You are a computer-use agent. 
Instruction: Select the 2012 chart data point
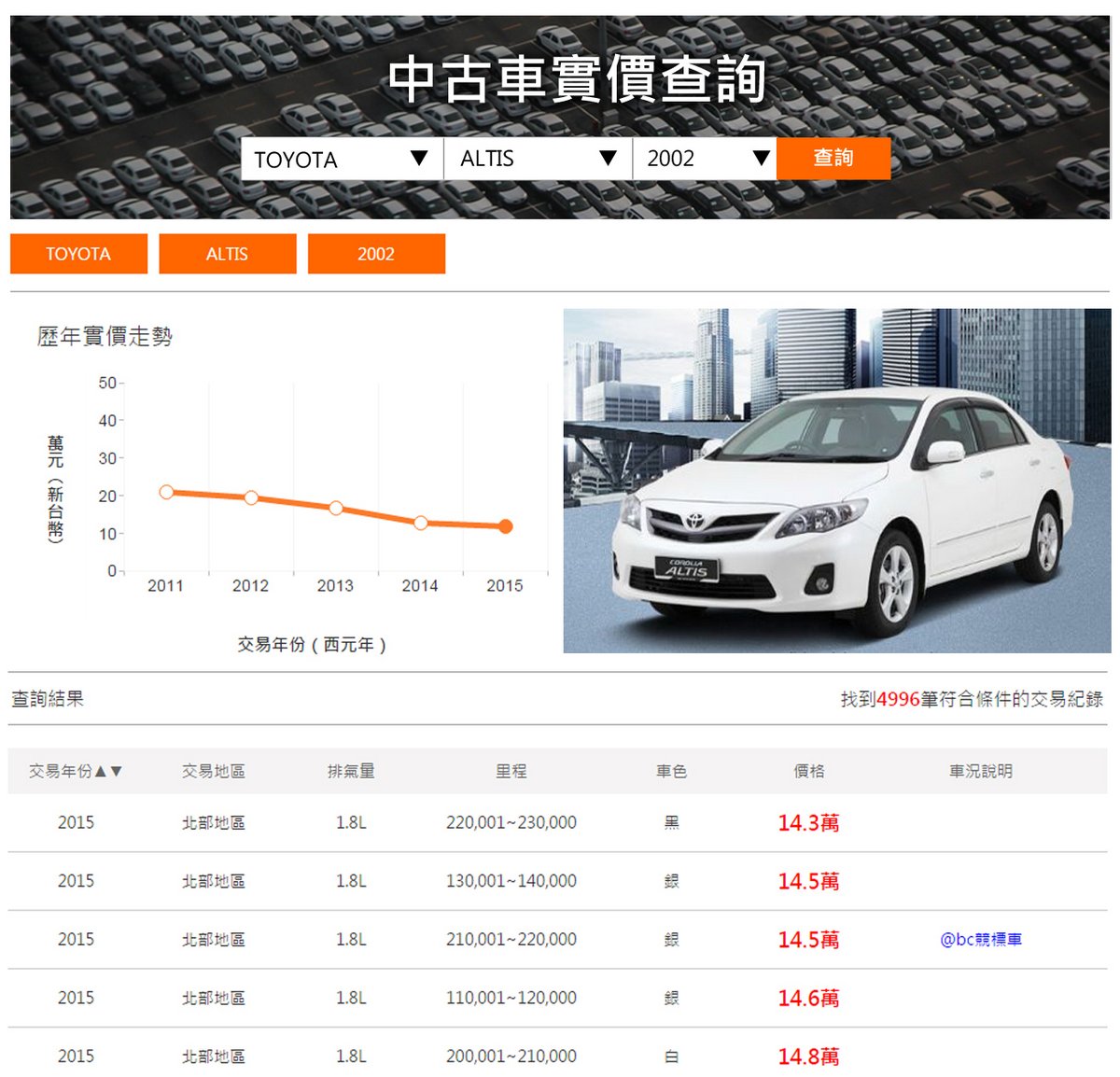click(251, 497)
